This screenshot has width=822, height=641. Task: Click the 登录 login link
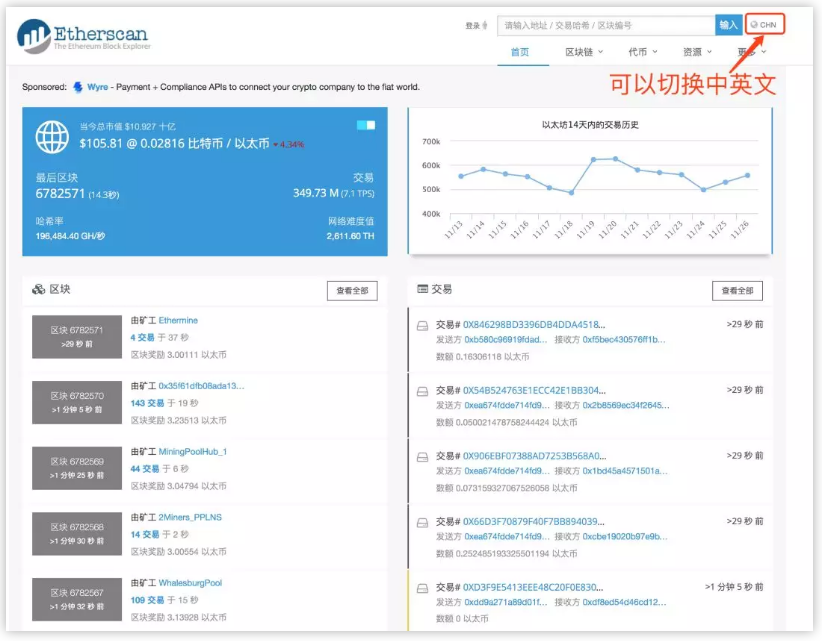pyautogui.click(x=472, y=25)
